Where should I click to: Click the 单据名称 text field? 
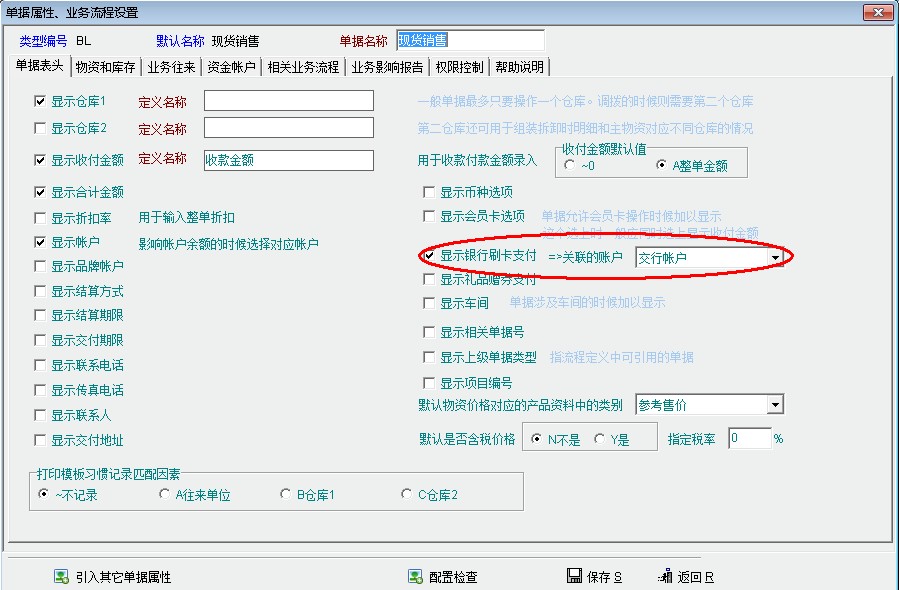470,41
